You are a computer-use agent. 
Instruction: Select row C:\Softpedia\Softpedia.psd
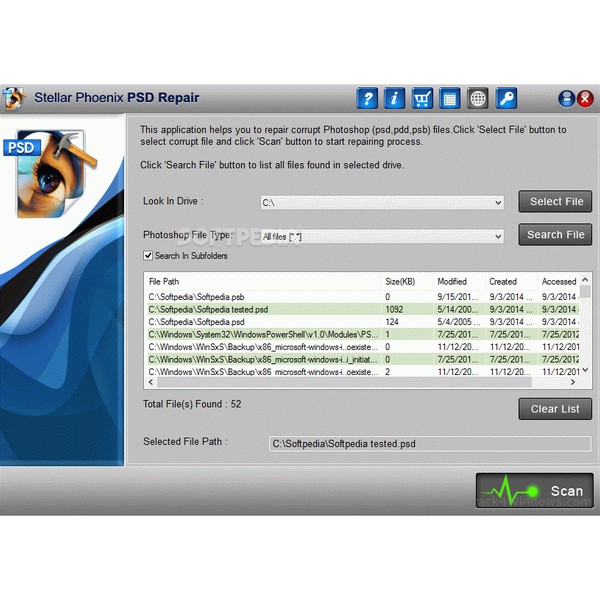363,322
